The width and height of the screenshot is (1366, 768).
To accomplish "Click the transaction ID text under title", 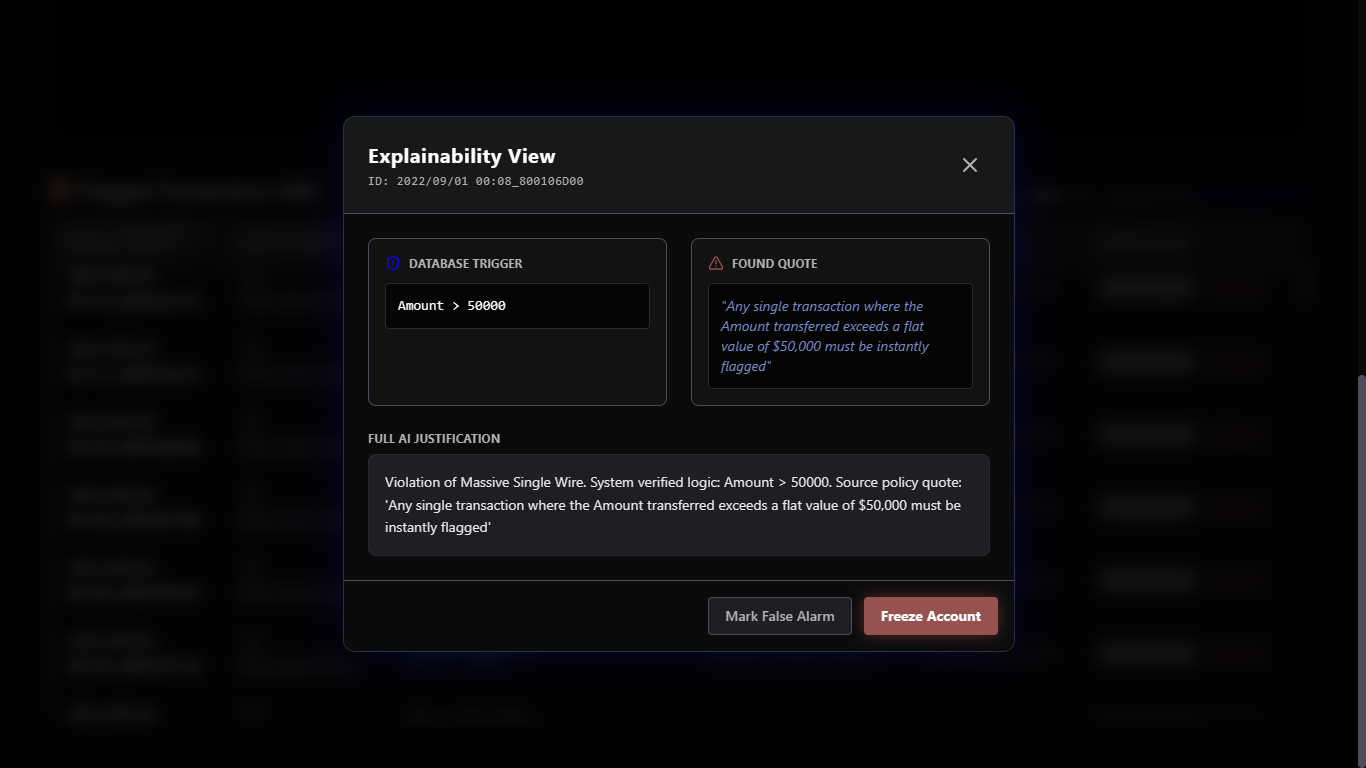I will coord(475,182).
